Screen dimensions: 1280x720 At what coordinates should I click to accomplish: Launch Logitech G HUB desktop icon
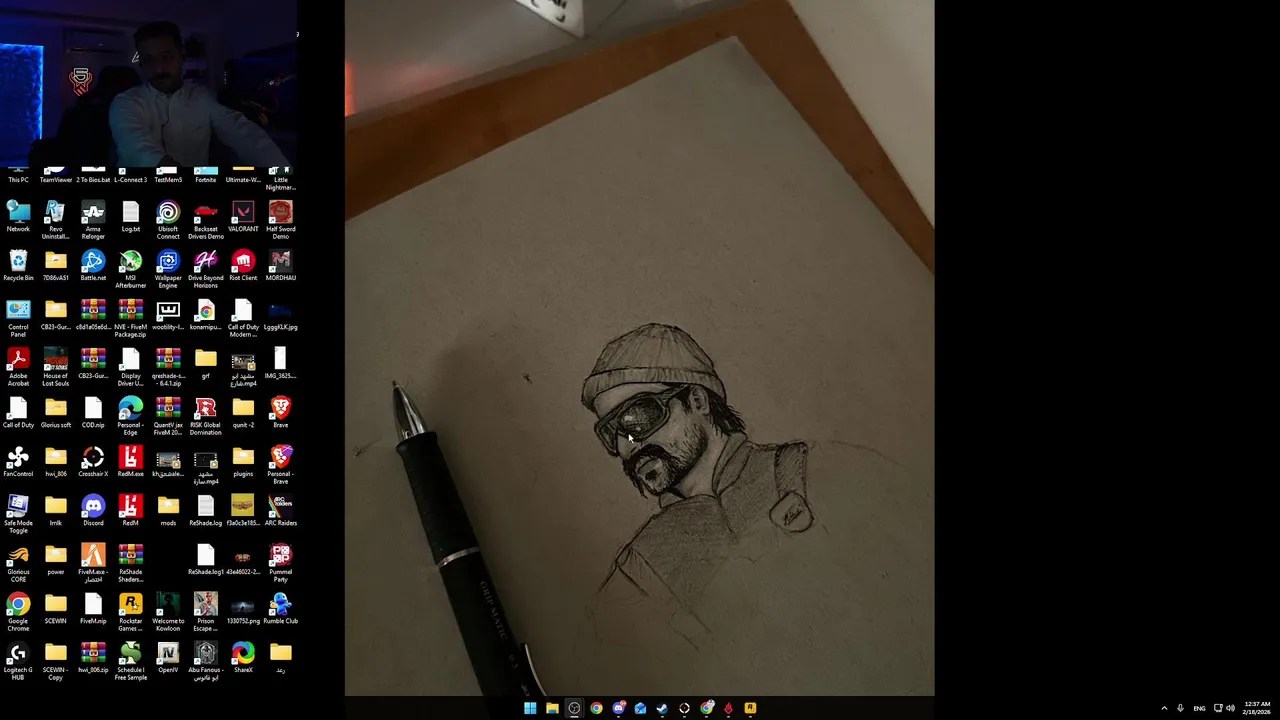coord(18,661)
